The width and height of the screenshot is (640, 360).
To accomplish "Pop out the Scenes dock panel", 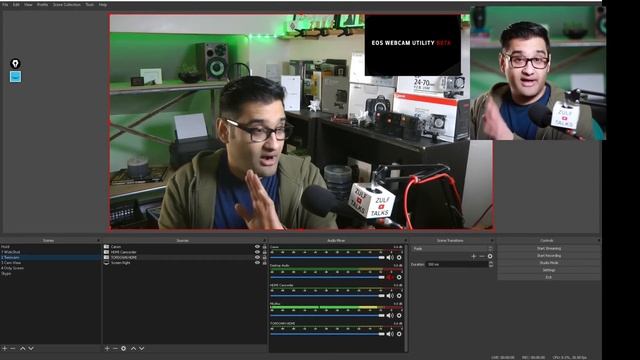I will coord(98,240).
